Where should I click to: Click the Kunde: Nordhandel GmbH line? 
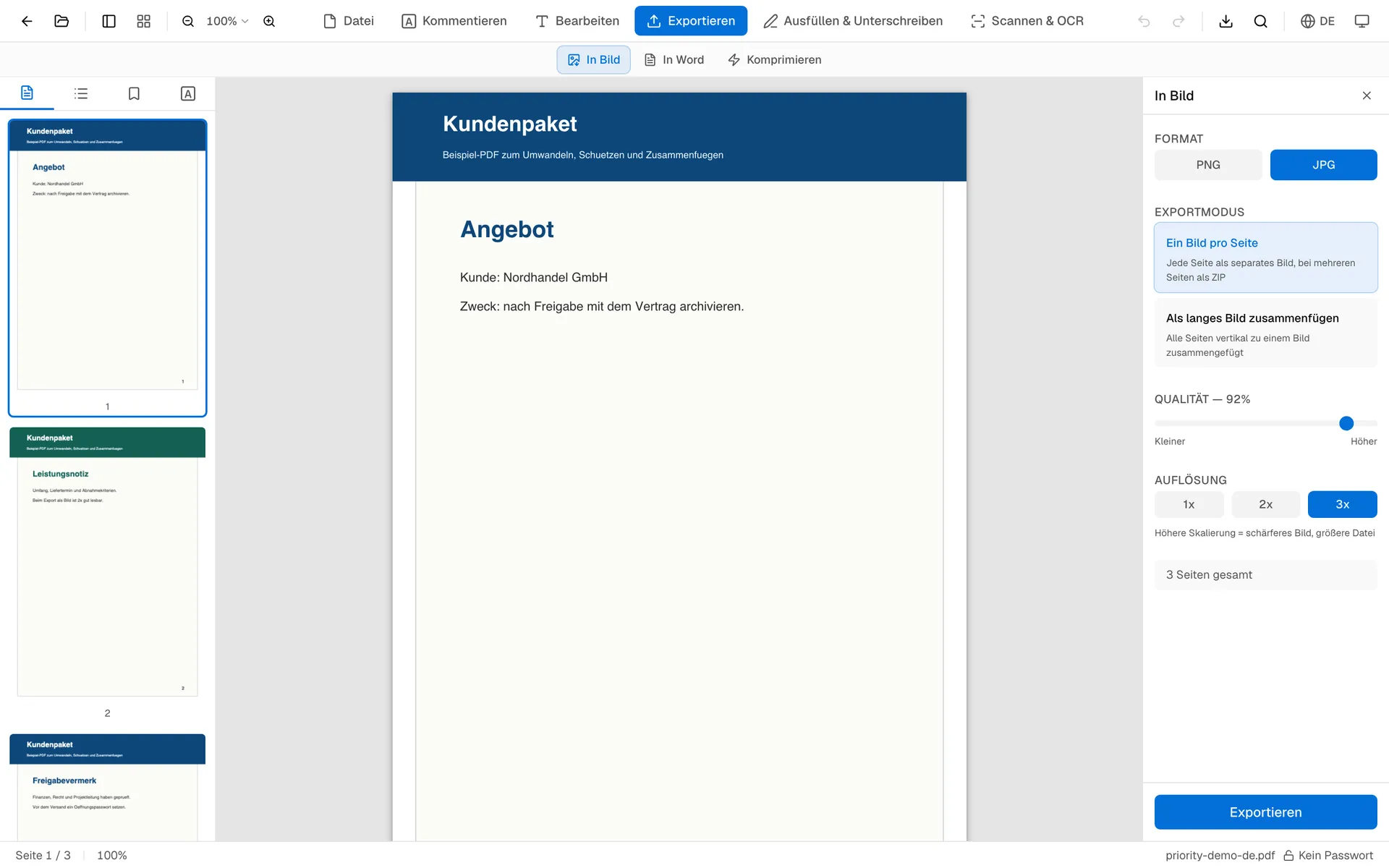(534, 278)
